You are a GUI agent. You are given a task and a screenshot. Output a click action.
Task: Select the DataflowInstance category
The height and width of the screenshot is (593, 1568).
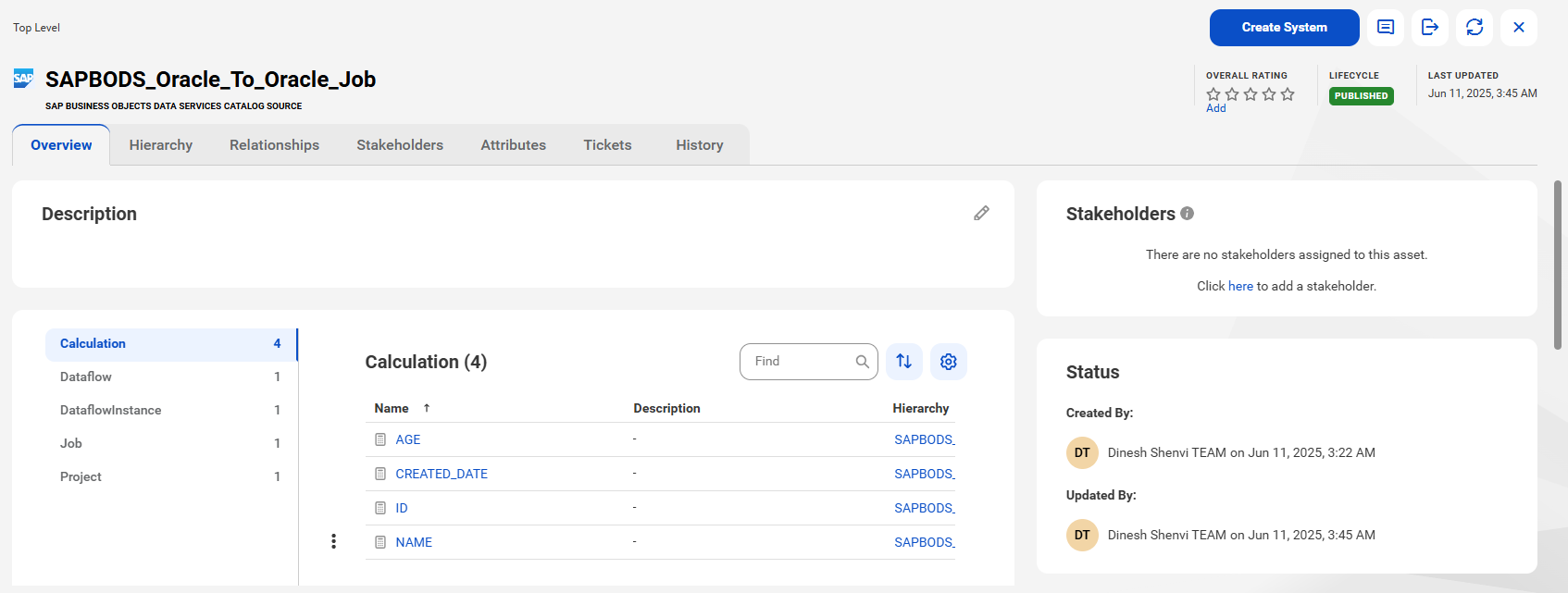170,411
